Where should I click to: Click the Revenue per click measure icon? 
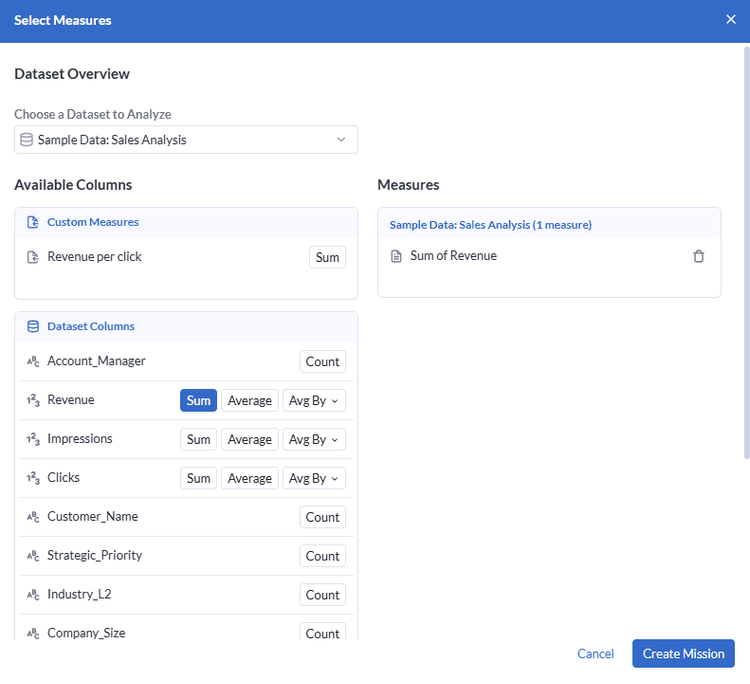tap(33, 257)
